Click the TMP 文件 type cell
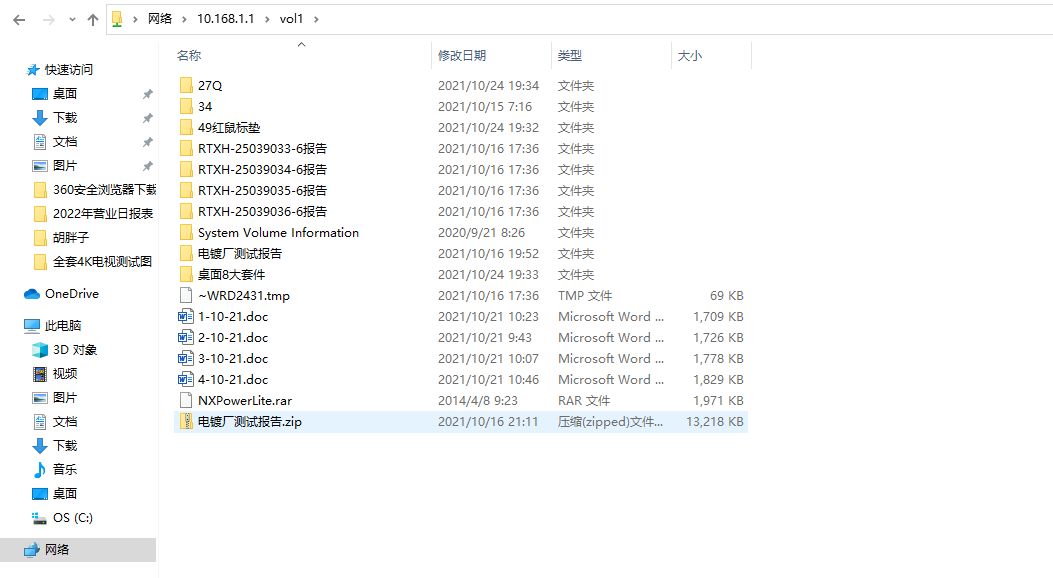Image resolution: width=1053 pixels, height=578 pixels. [x=585, y=295]
